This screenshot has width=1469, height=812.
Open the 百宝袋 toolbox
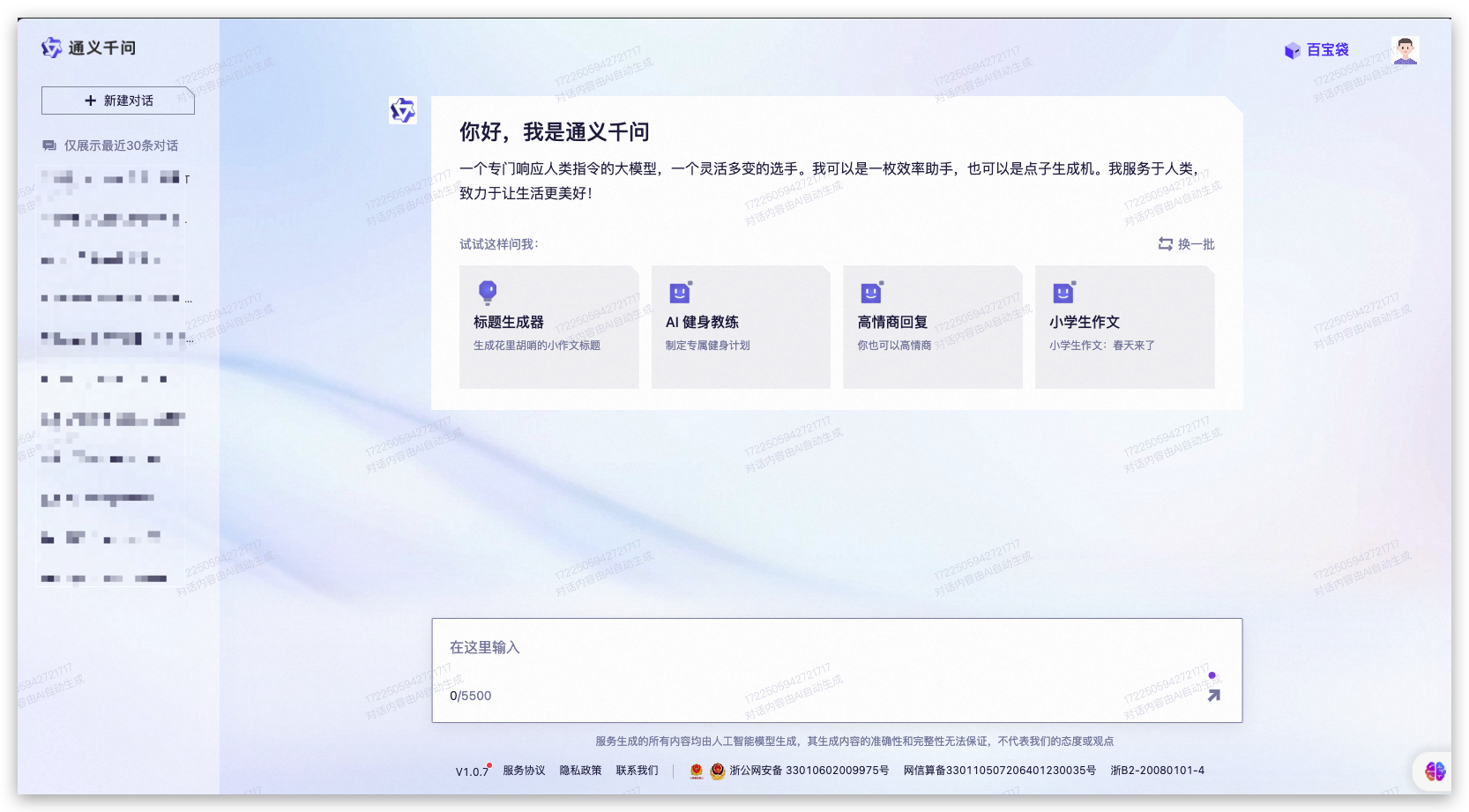[1317, 50]
